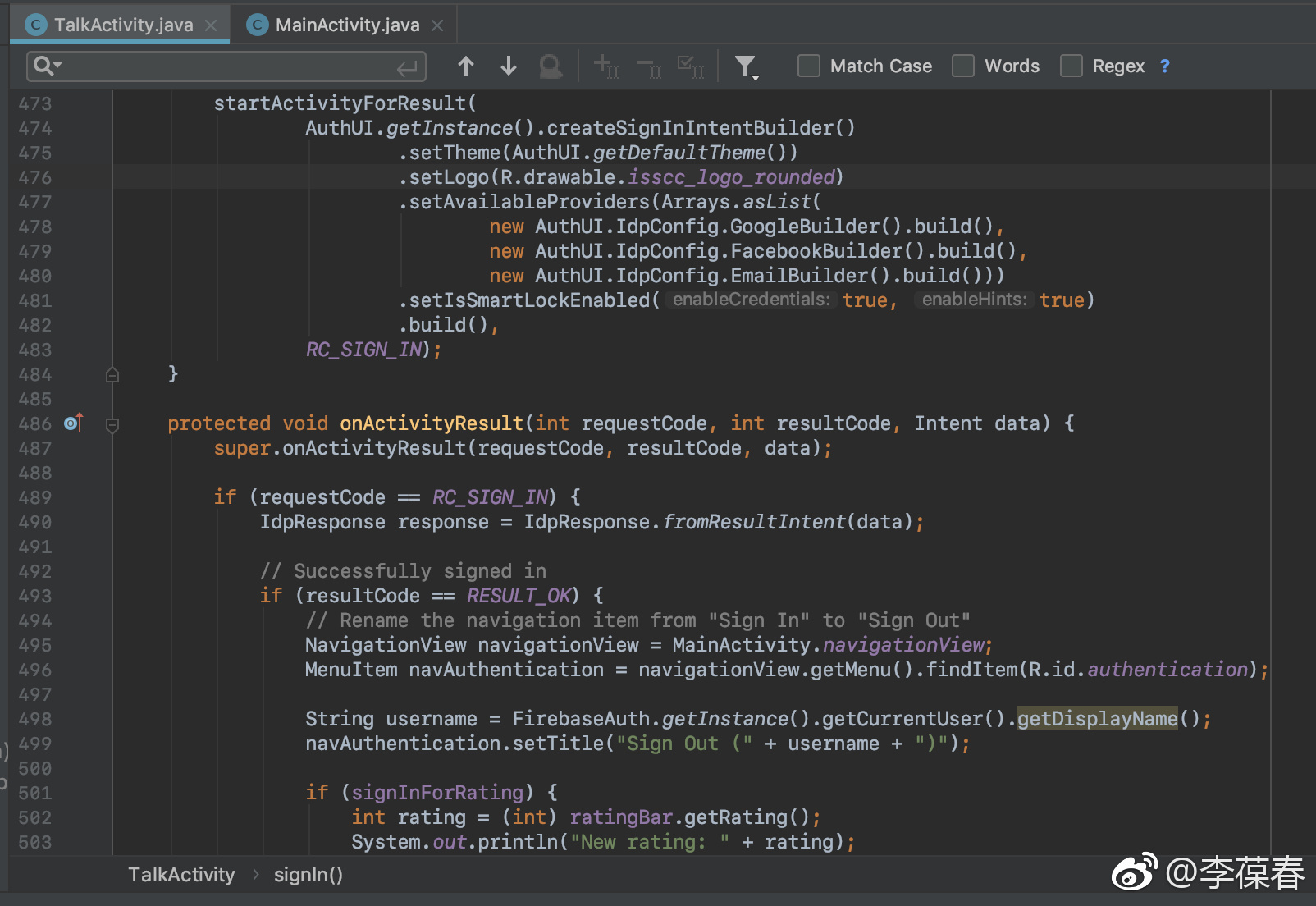Close the MainActivity.java tab
This screenshot has height=906, width=1316.
point(438,25)
